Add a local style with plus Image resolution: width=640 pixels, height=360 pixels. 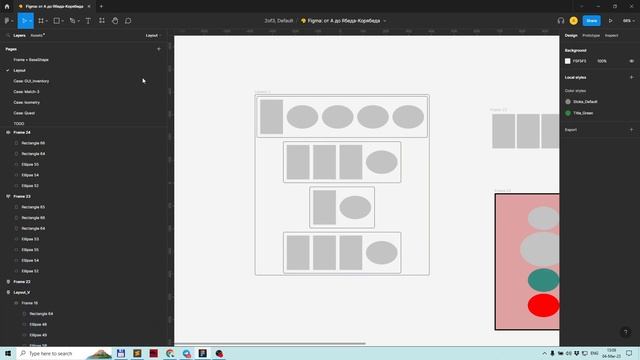point(631,77)
